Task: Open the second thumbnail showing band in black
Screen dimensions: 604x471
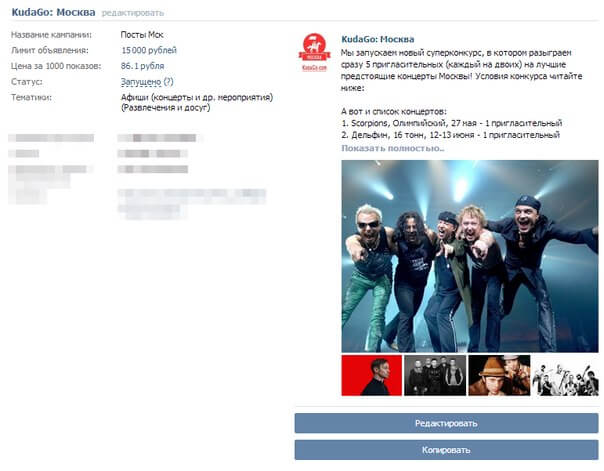Action: (435, 376)
